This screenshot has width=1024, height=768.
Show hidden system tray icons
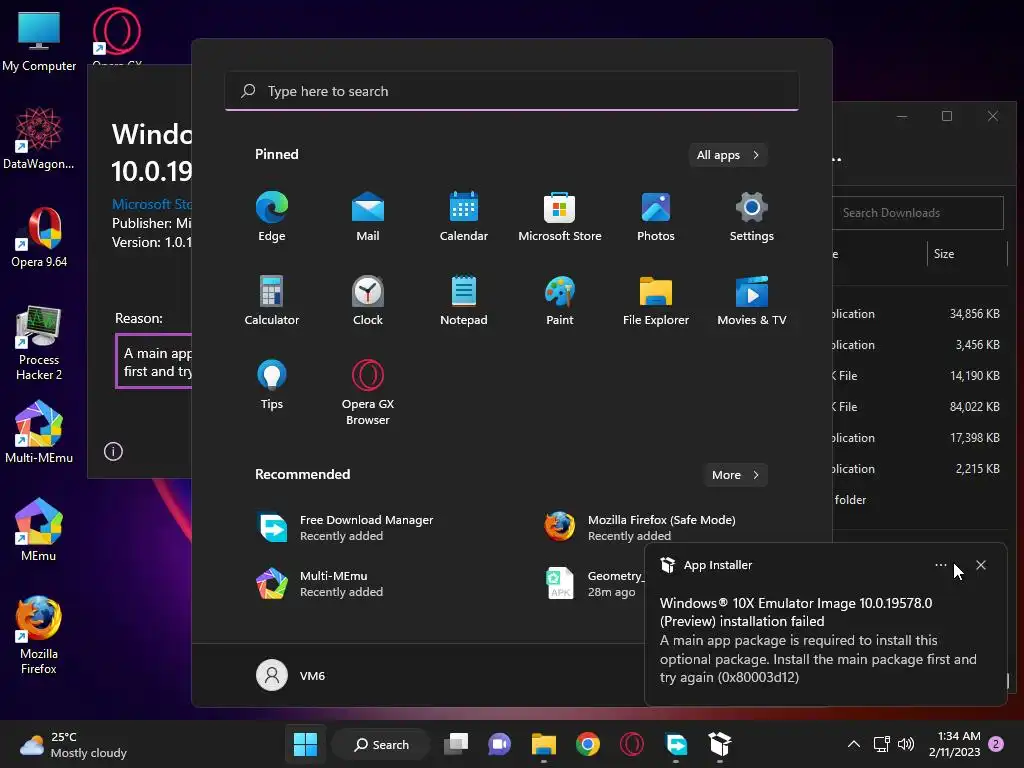854,744
